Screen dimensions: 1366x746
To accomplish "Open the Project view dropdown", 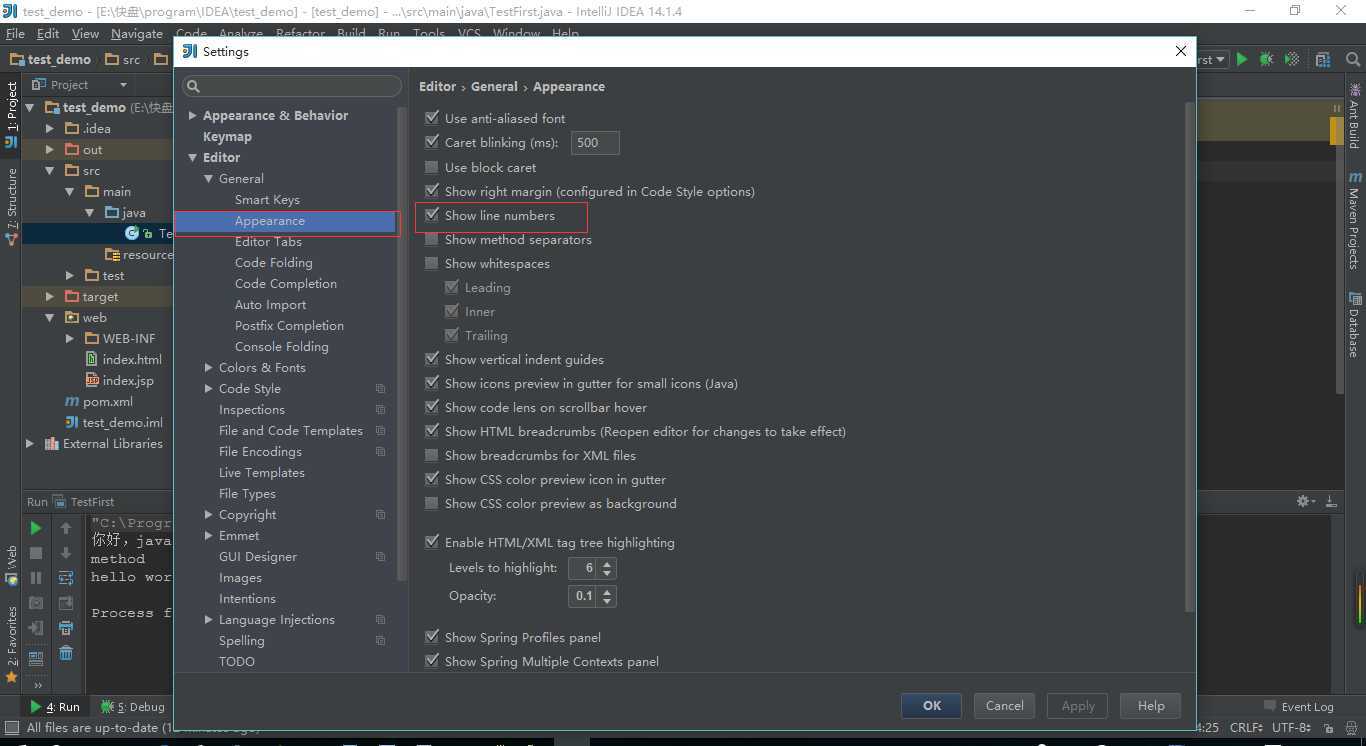I will pyautogui.click(x=123, y=85).
